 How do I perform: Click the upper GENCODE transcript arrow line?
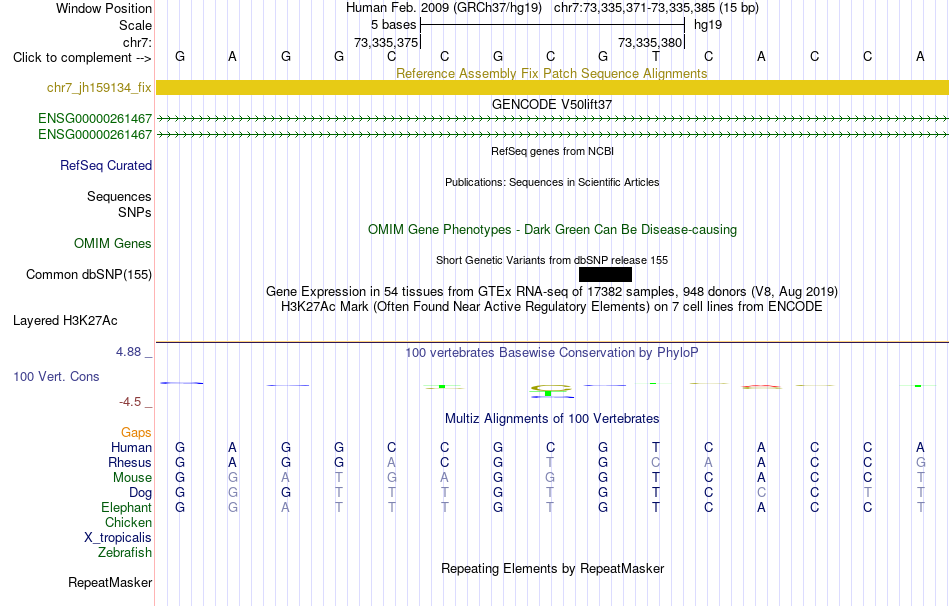(552, 119)
